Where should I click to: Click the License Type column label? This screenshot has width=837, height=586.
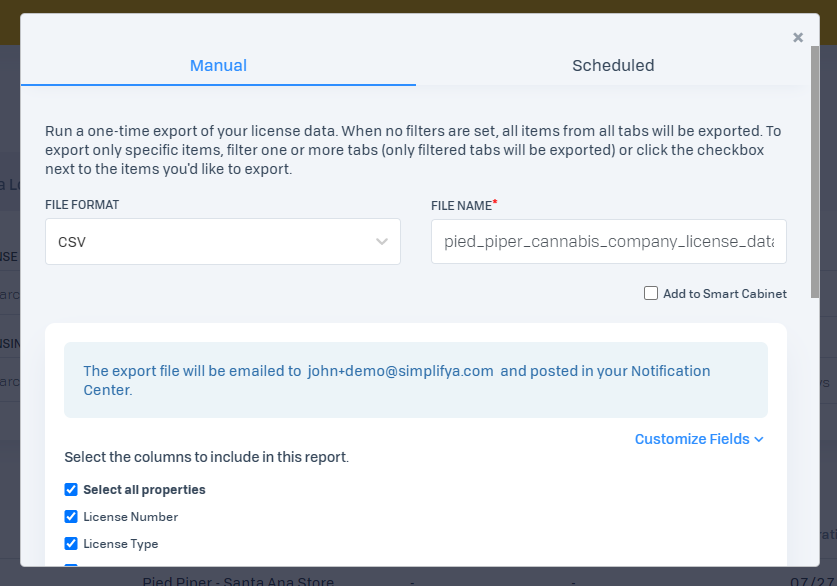point(120,544)
